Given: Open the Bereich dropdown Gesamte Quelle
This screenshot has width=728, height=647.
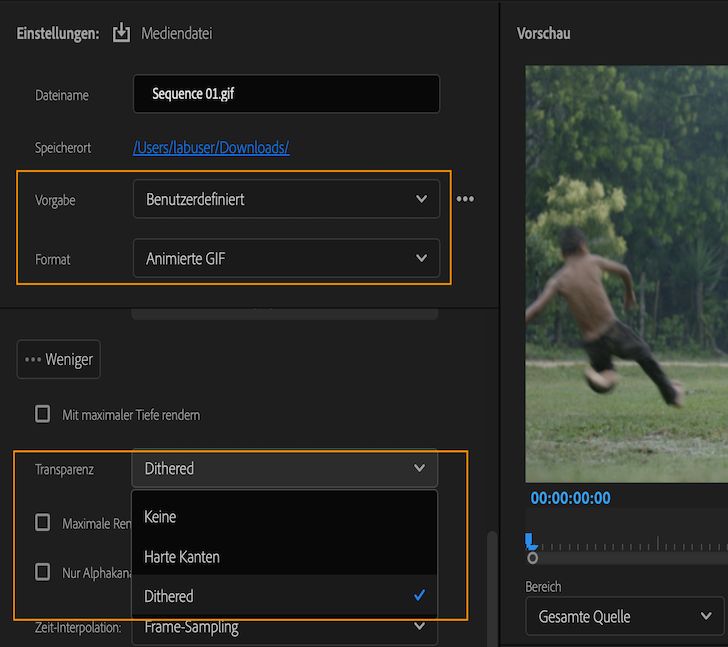Looking at the screenshot, I should click(x=624, y=616).
